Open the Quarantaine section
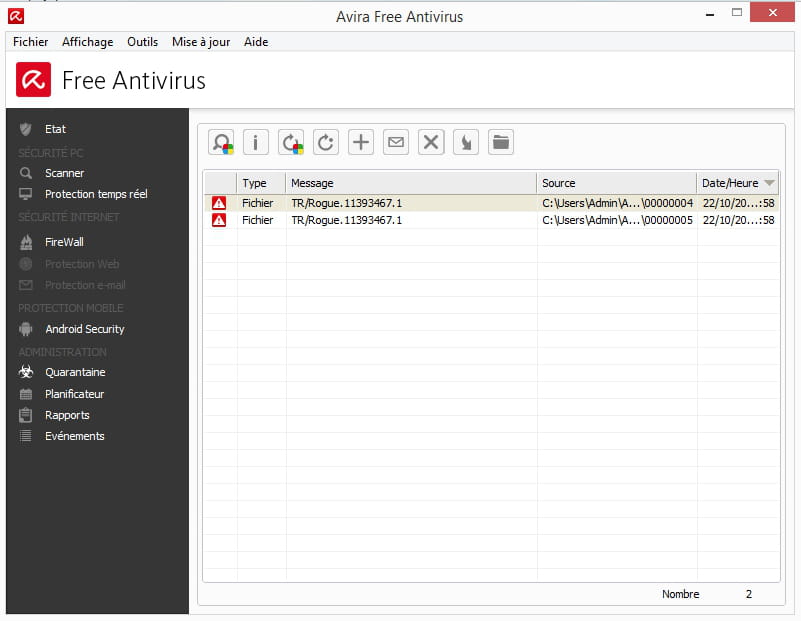Image resolution: width=801 pixels, height=621 pixels. (x=75, y=372)
